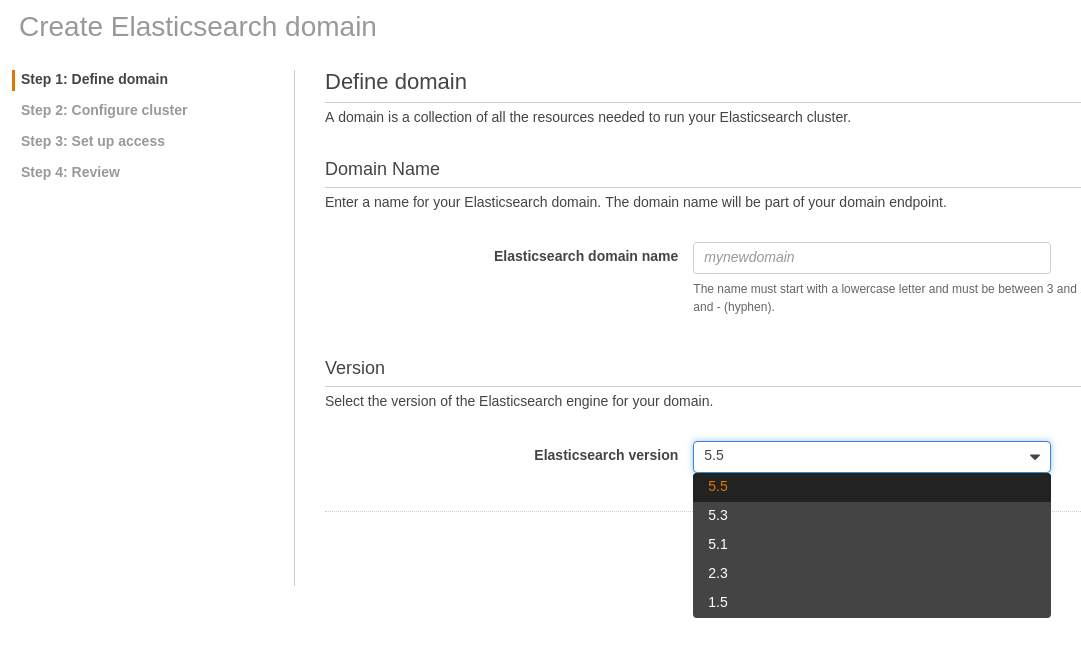Choose version 5.3 in the dropdown

click(x=871, y=516)
